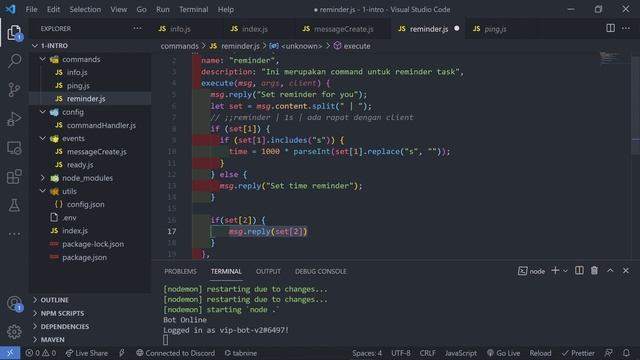Open the PROBLEMS panel tab
The width and height of the screenshot is (640, 360).
click(x=180, y=271)
